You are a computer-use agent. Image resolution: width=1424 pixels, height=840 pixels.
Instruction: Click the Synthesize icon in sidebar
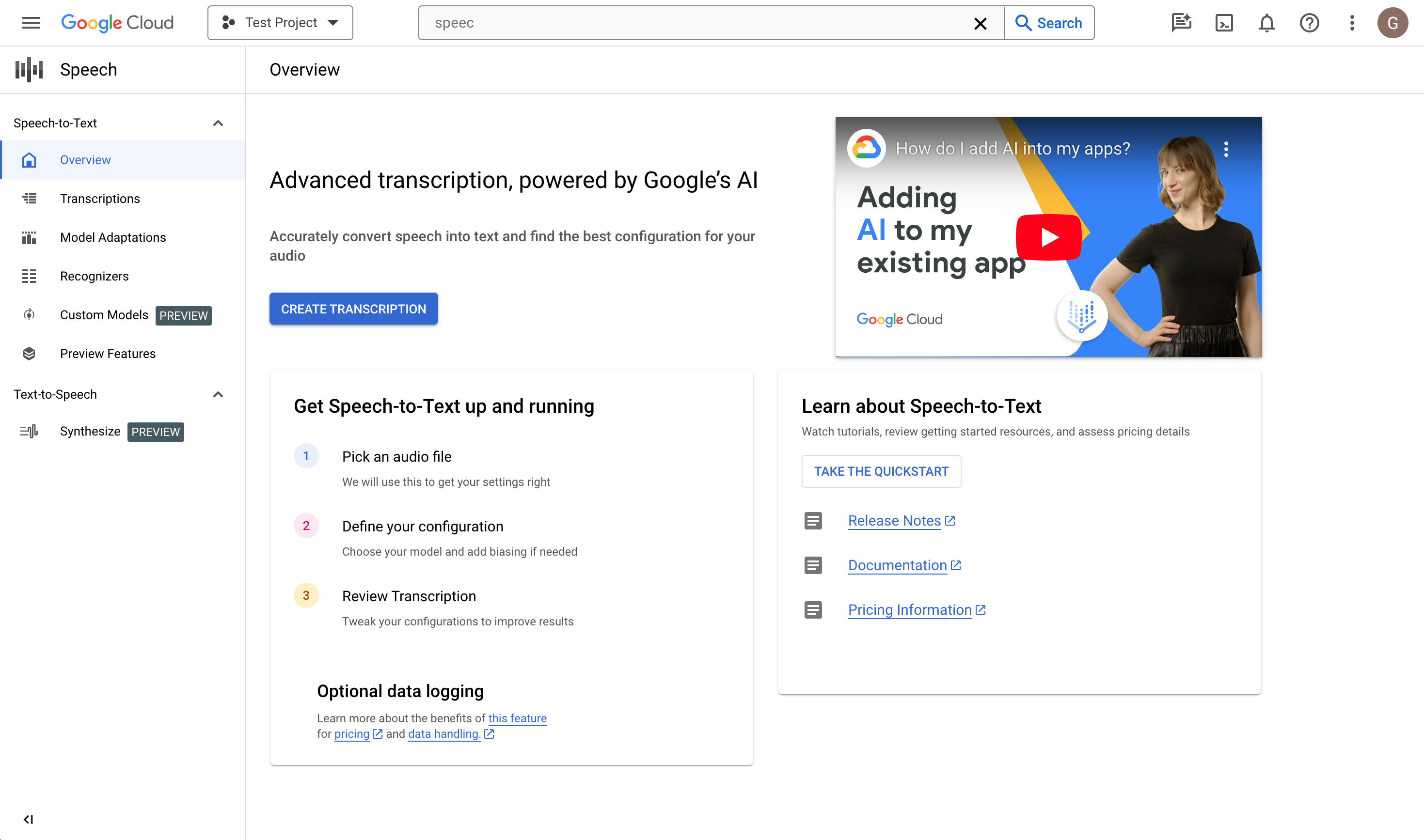pyautogui.click(x=28, y=431)
